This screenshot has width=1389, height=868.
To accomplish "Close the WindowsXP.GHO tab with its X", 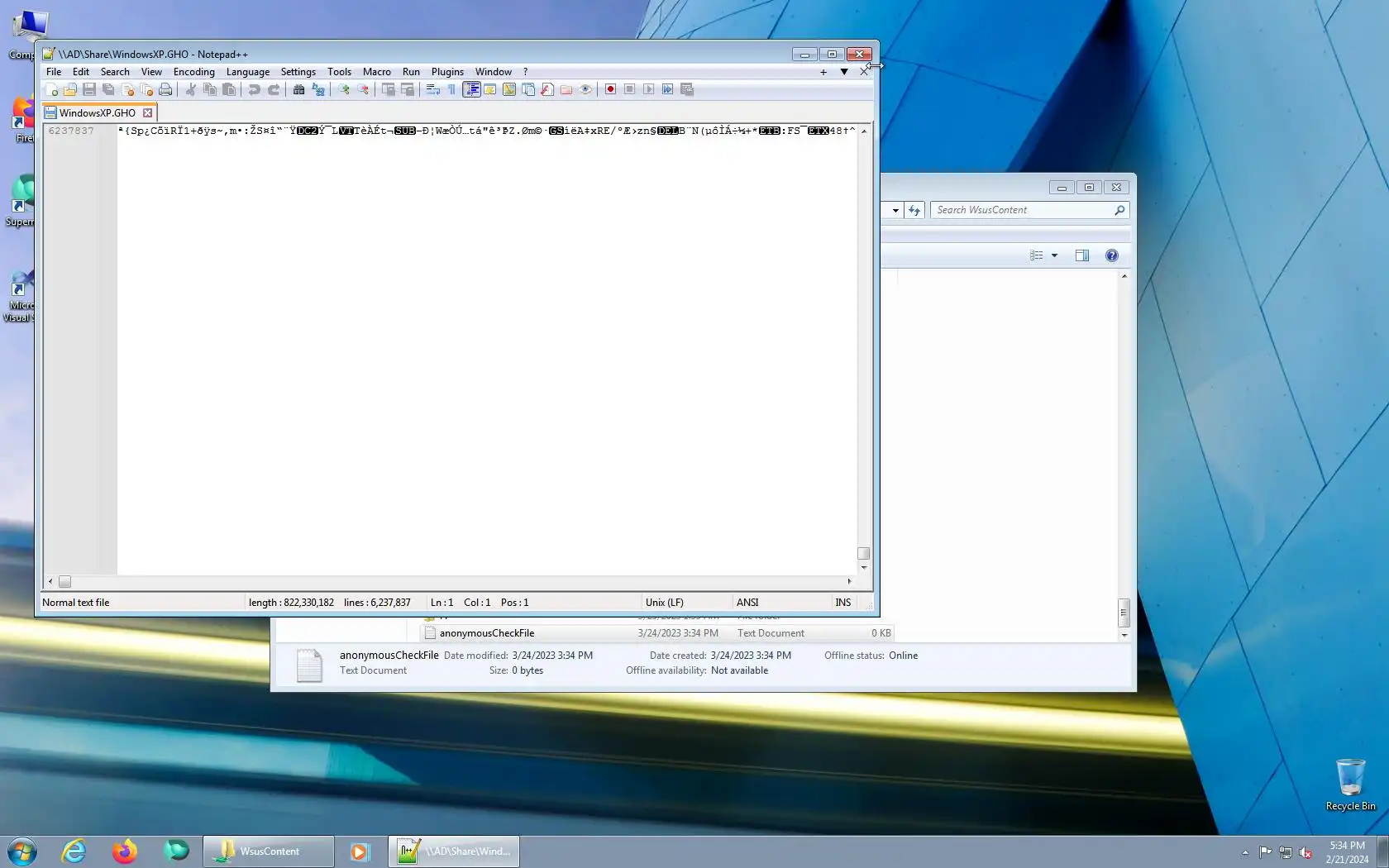I will [x=148, y=112].
